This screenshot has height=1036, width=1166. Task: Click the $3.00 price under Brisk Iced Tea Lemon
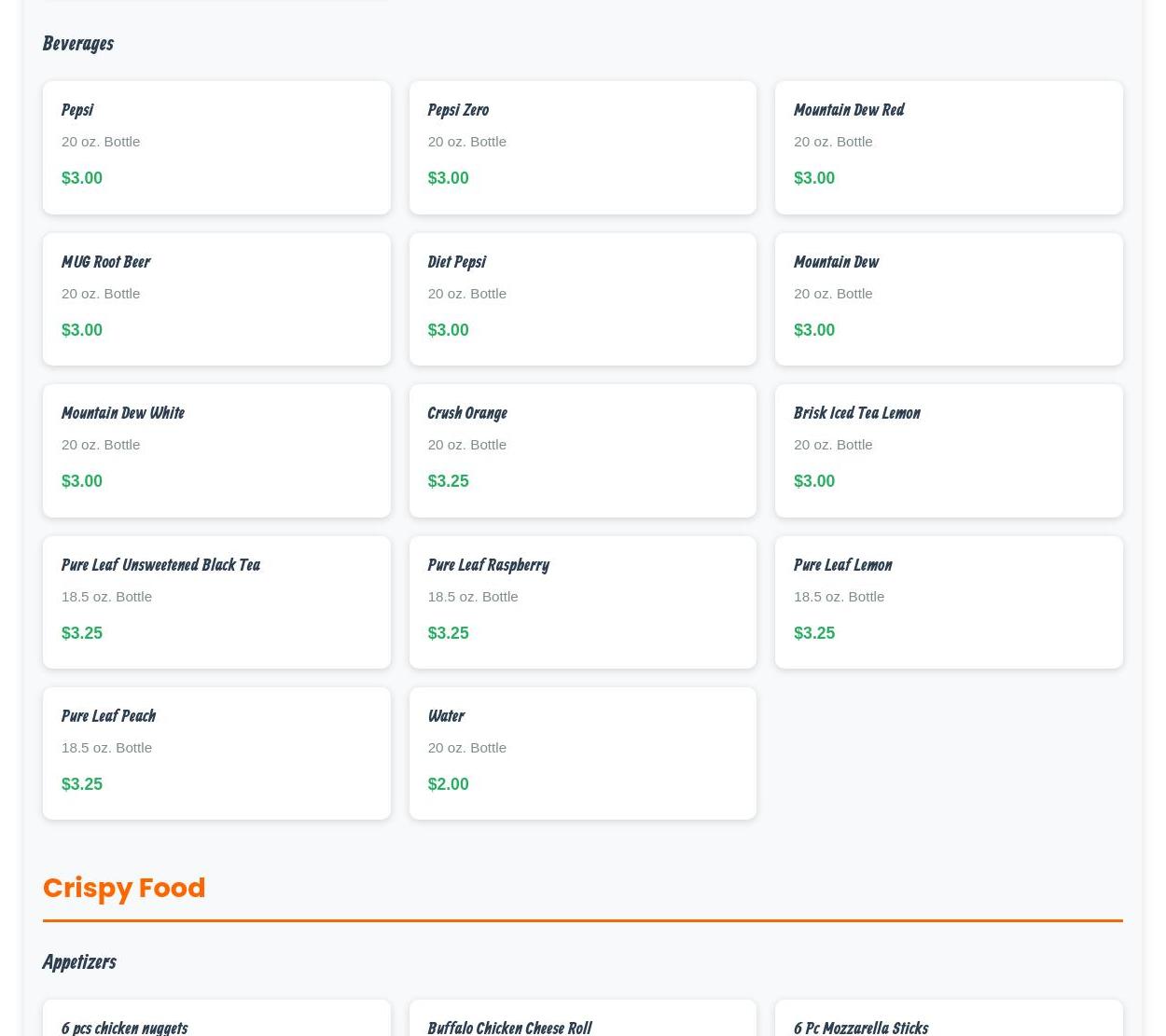point(814,481)
